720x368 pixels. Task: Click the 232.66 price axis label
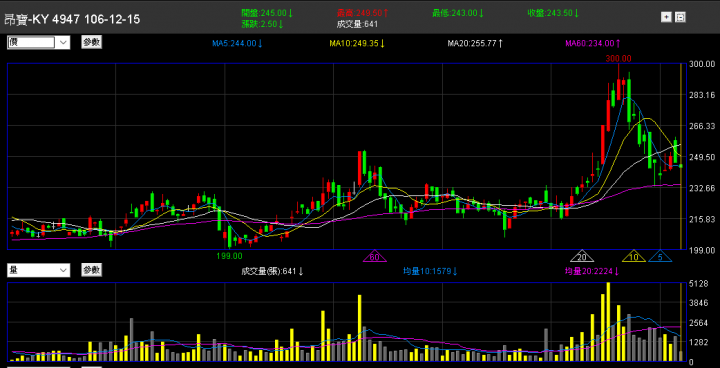coord(703,188)
